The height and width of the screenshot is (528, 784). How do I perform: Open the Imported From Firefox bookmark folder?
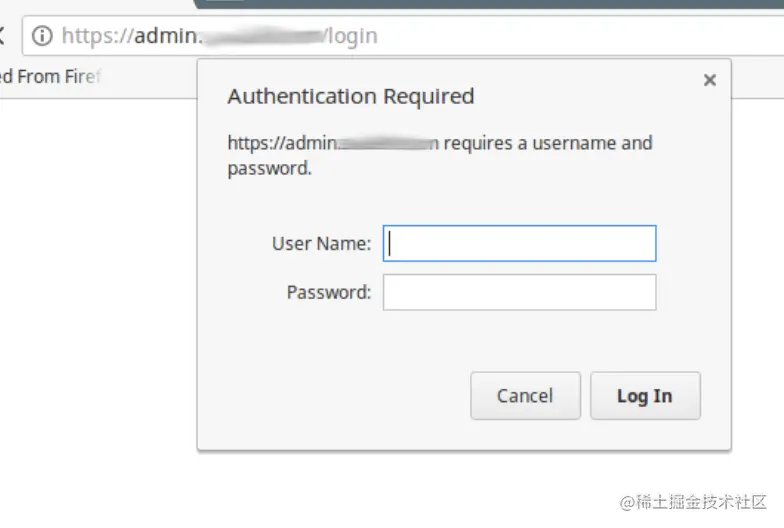point(50,76)
